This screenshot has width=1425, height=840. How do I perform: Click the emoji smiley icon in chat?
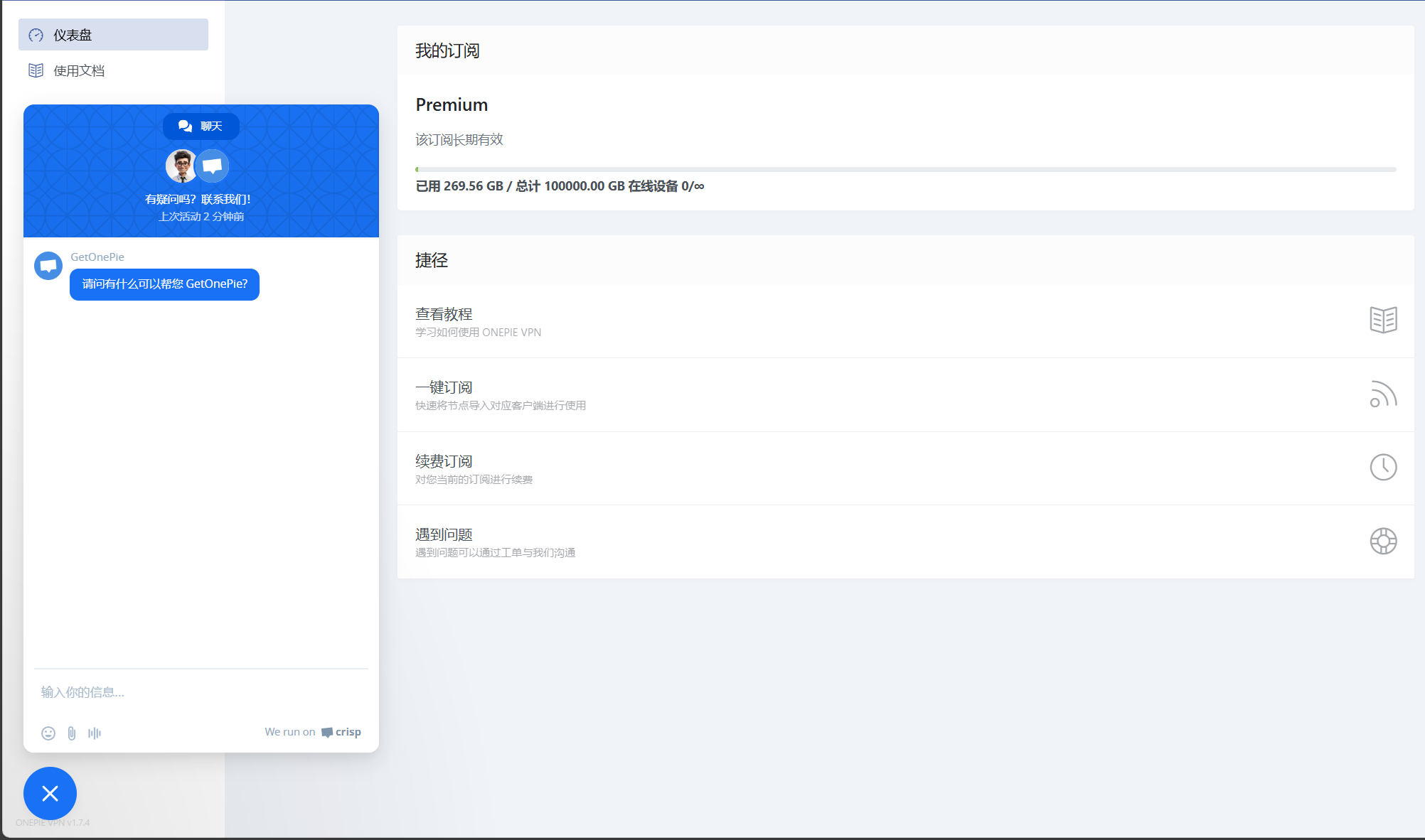click(x=48, y=733)
